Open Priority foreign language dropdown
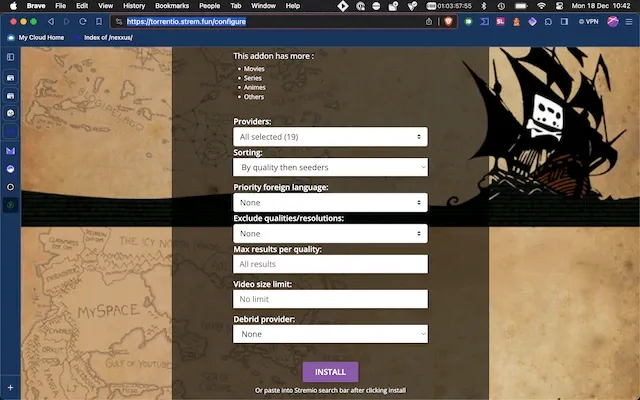The height and width of the screenshot is (400, 640). click(330, 202)
